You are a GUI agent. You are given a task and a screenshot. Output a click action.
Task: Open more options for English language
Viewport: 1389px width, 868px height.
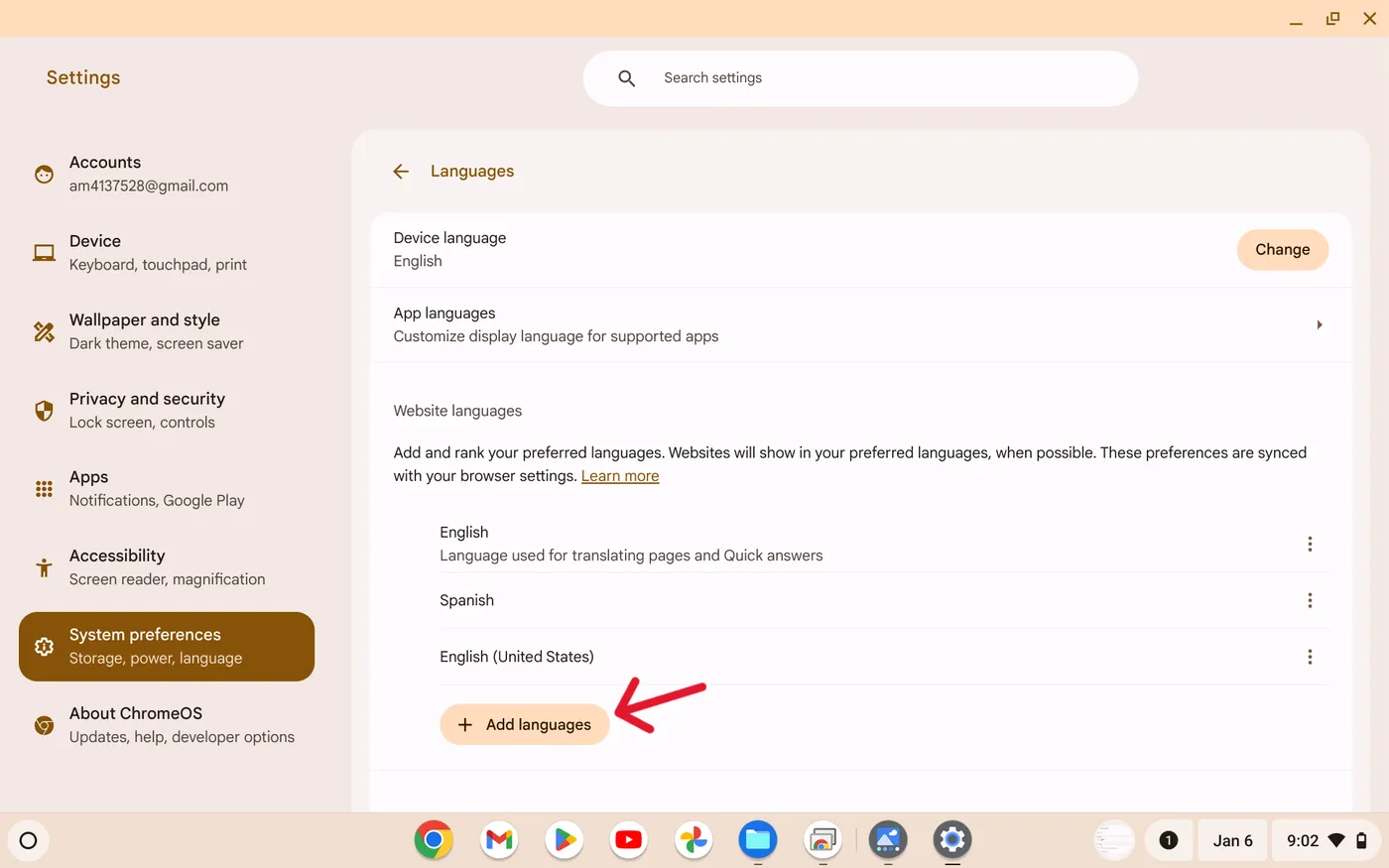1310,544
